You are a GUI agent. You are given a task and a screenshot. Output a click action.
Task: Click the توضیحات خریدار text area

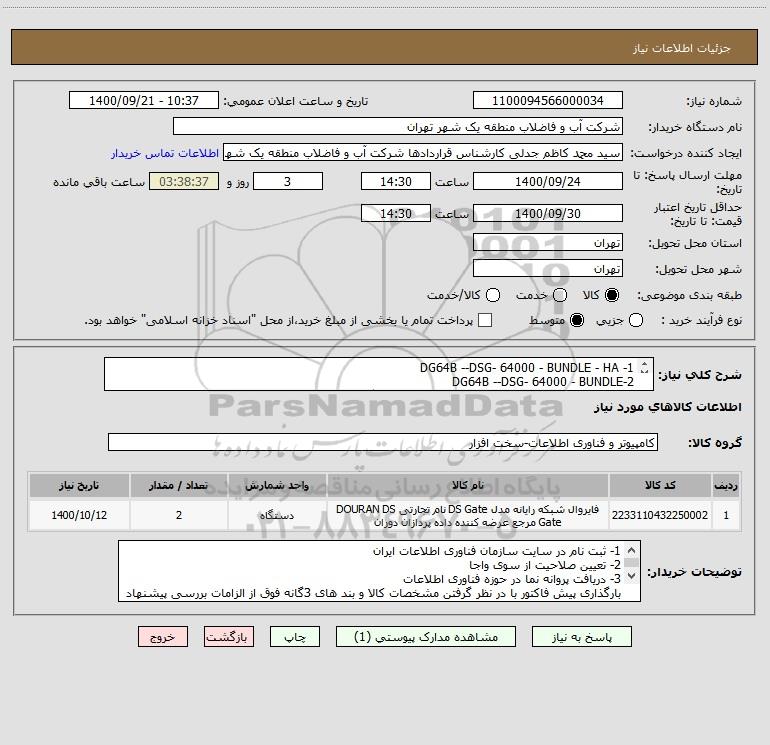coord(379,571)
